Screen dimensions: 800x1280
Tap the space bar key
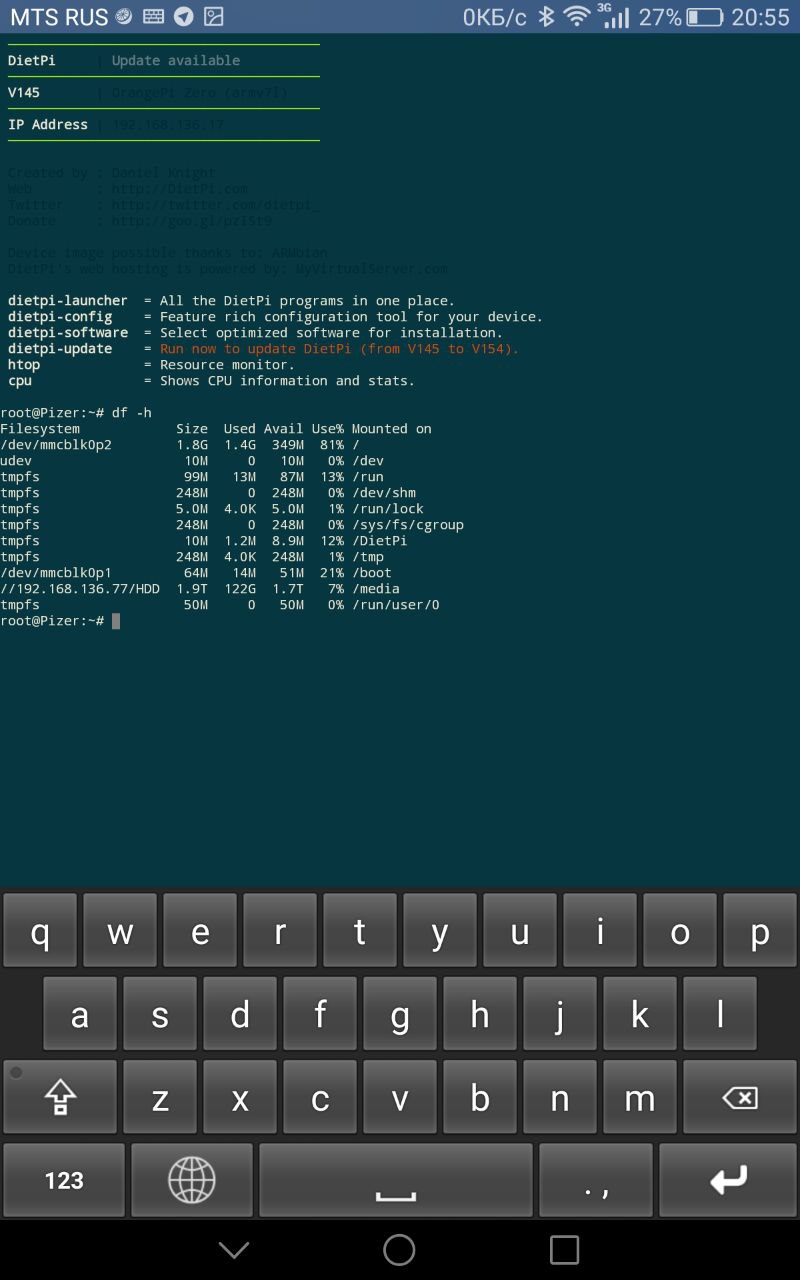pyautogui.click(x=396, y=1180)
